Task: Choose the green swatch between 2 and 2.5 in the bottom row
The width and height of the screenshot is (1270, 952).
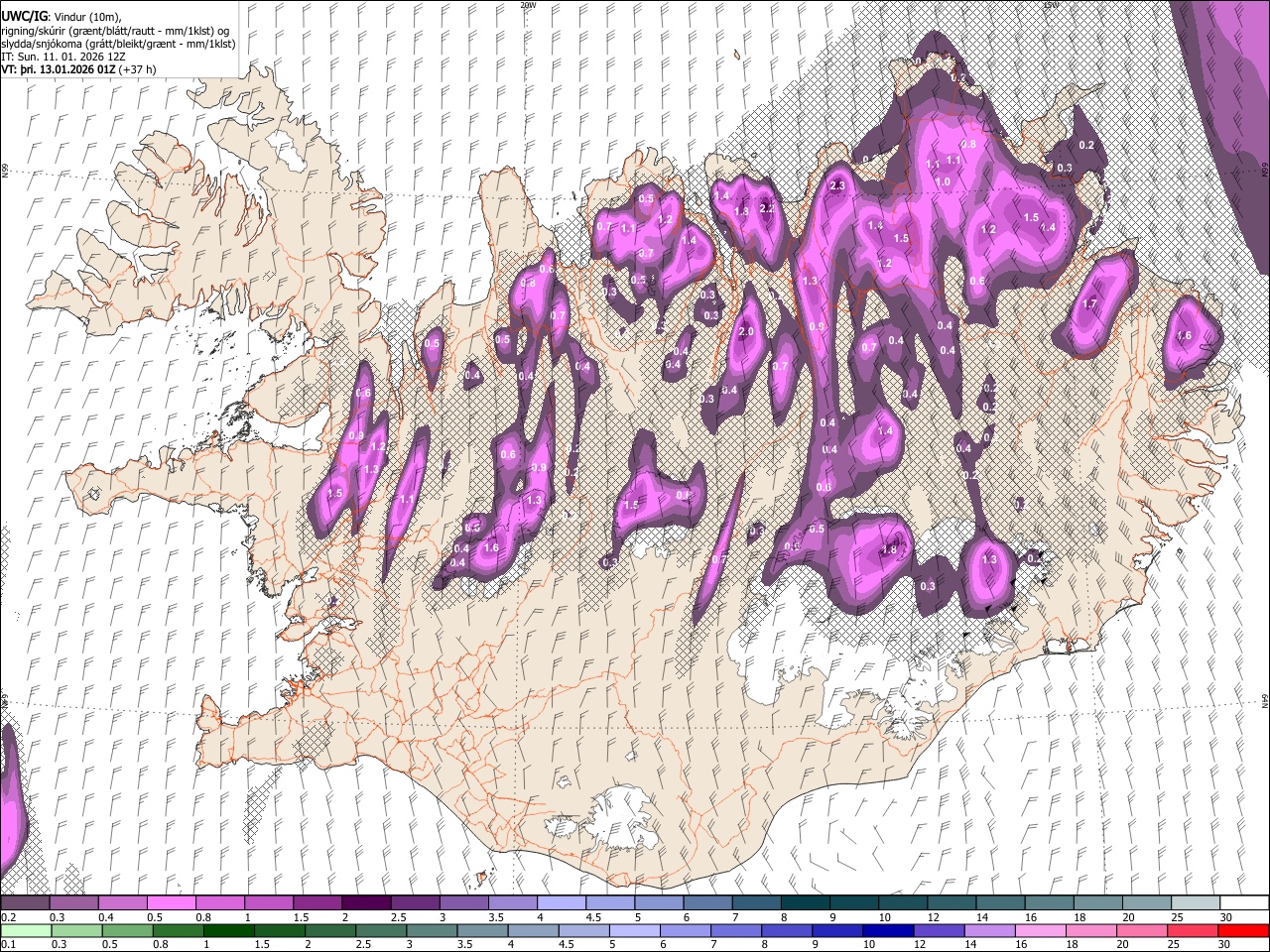Action: coord(330,930)
